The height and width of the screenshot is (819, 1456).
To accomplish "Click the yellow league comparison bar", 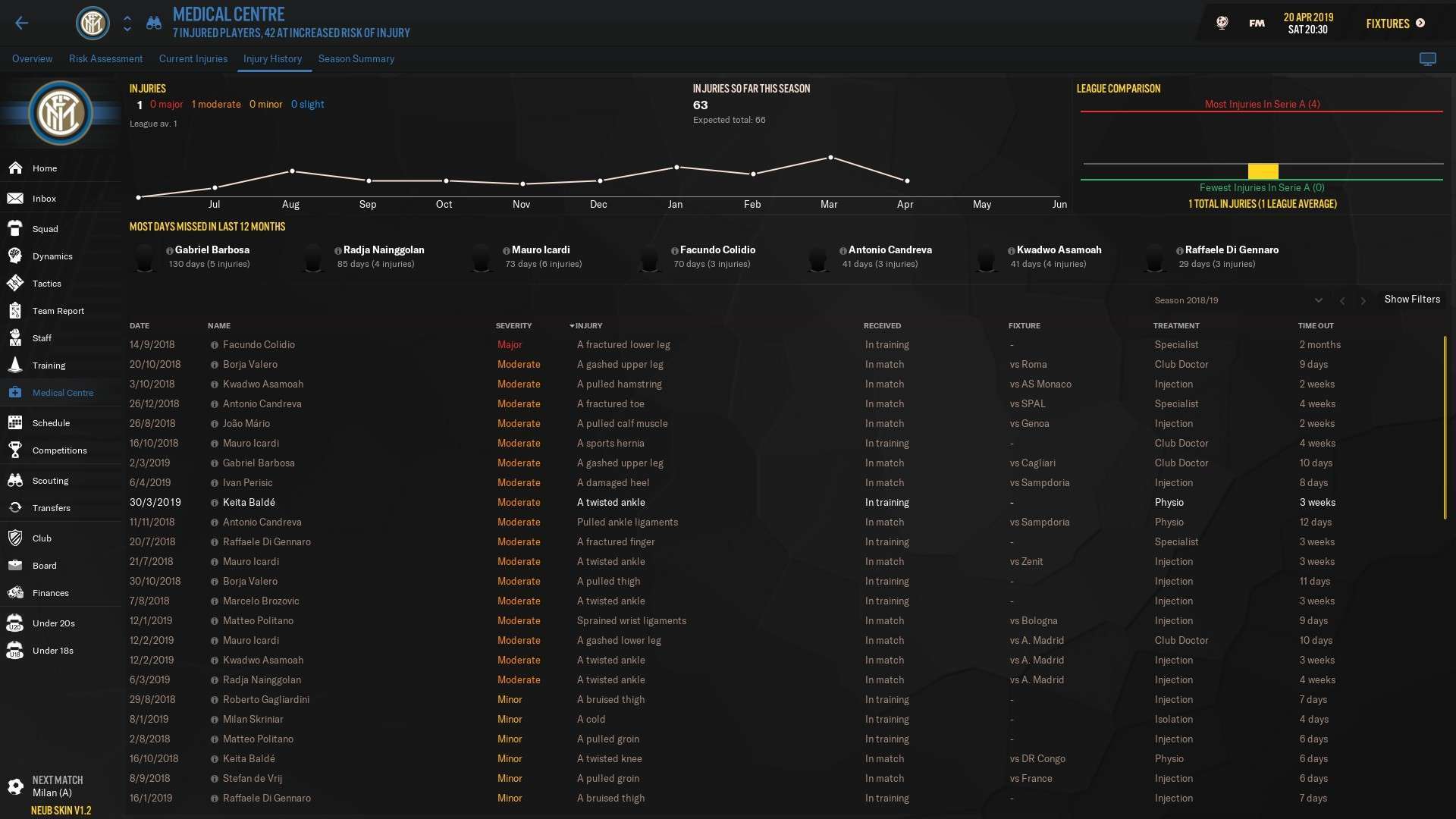I will pos(1263,171).
